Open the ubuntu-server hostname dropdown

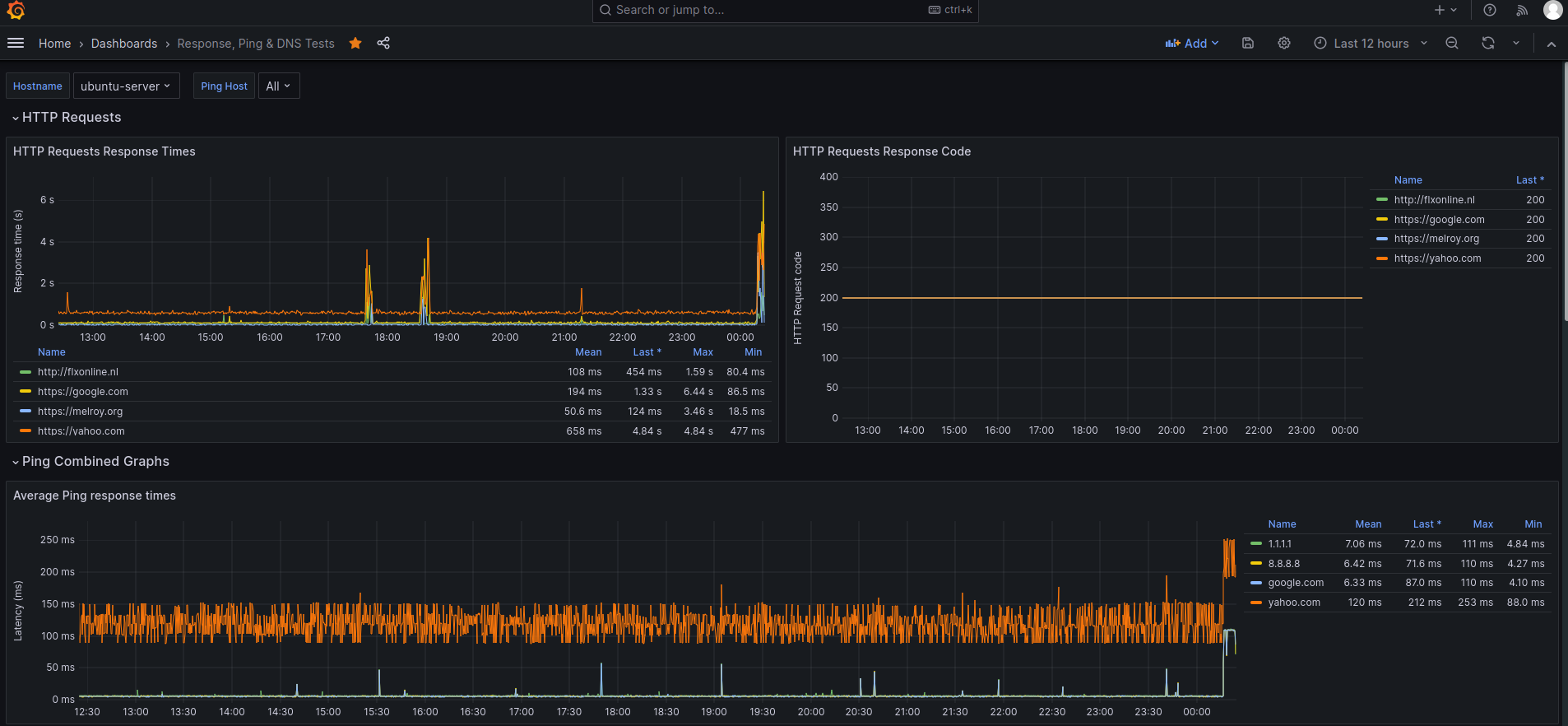126,86
